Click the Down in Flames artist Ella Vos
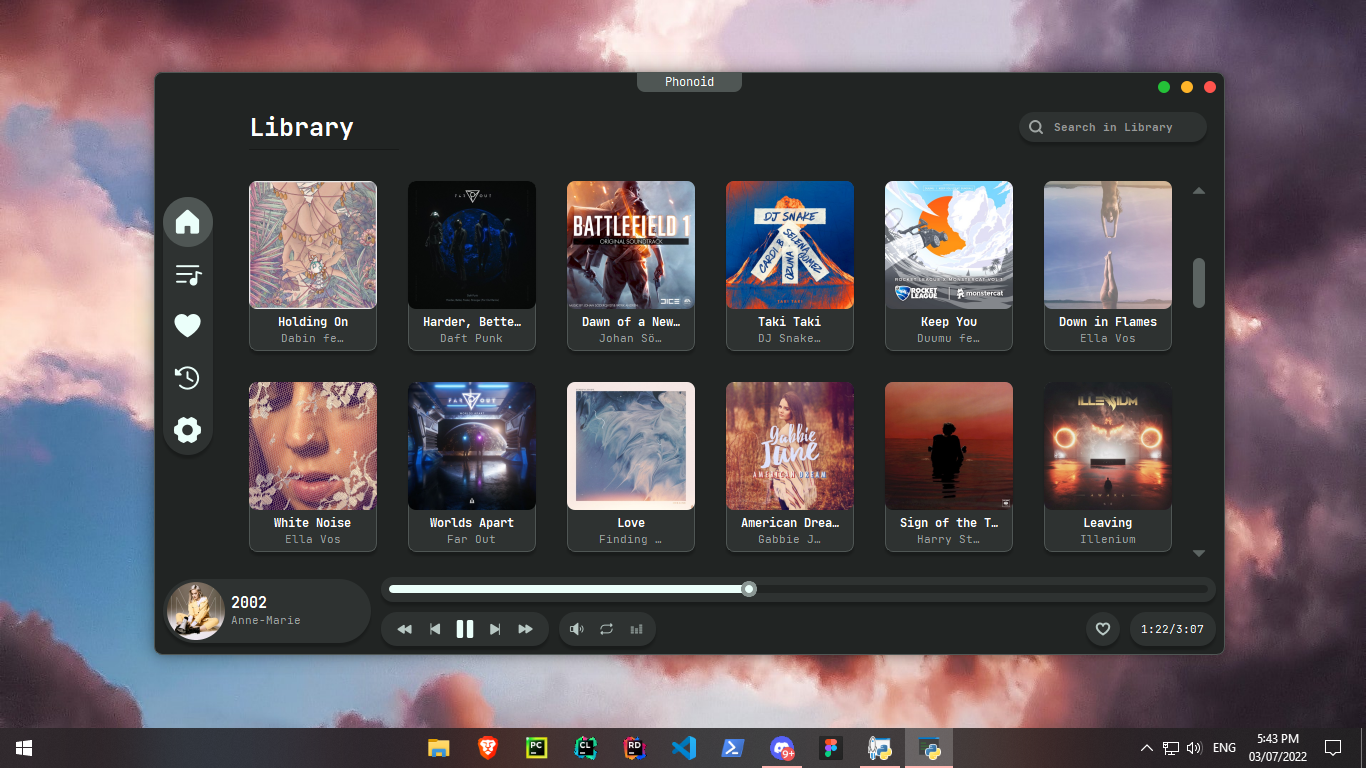 coord(1108,338)
